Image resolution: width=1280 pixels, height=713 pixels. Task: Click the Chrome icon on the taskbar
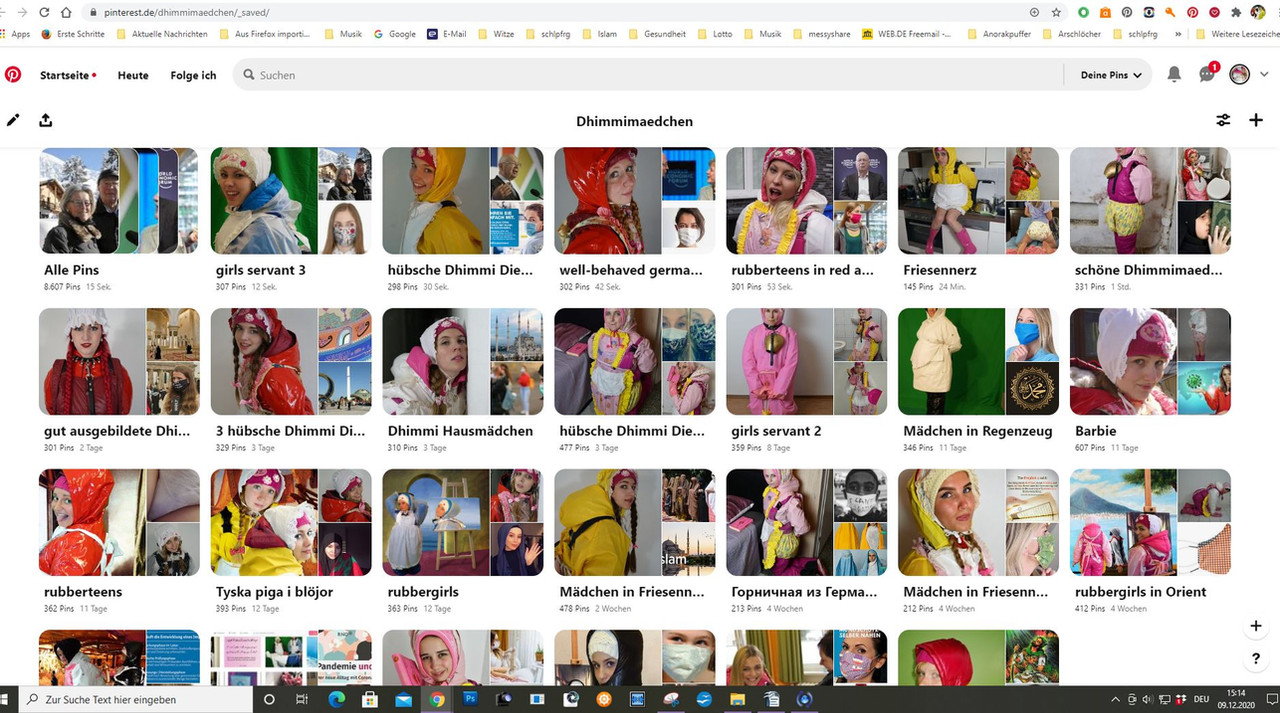coord(437,699)
